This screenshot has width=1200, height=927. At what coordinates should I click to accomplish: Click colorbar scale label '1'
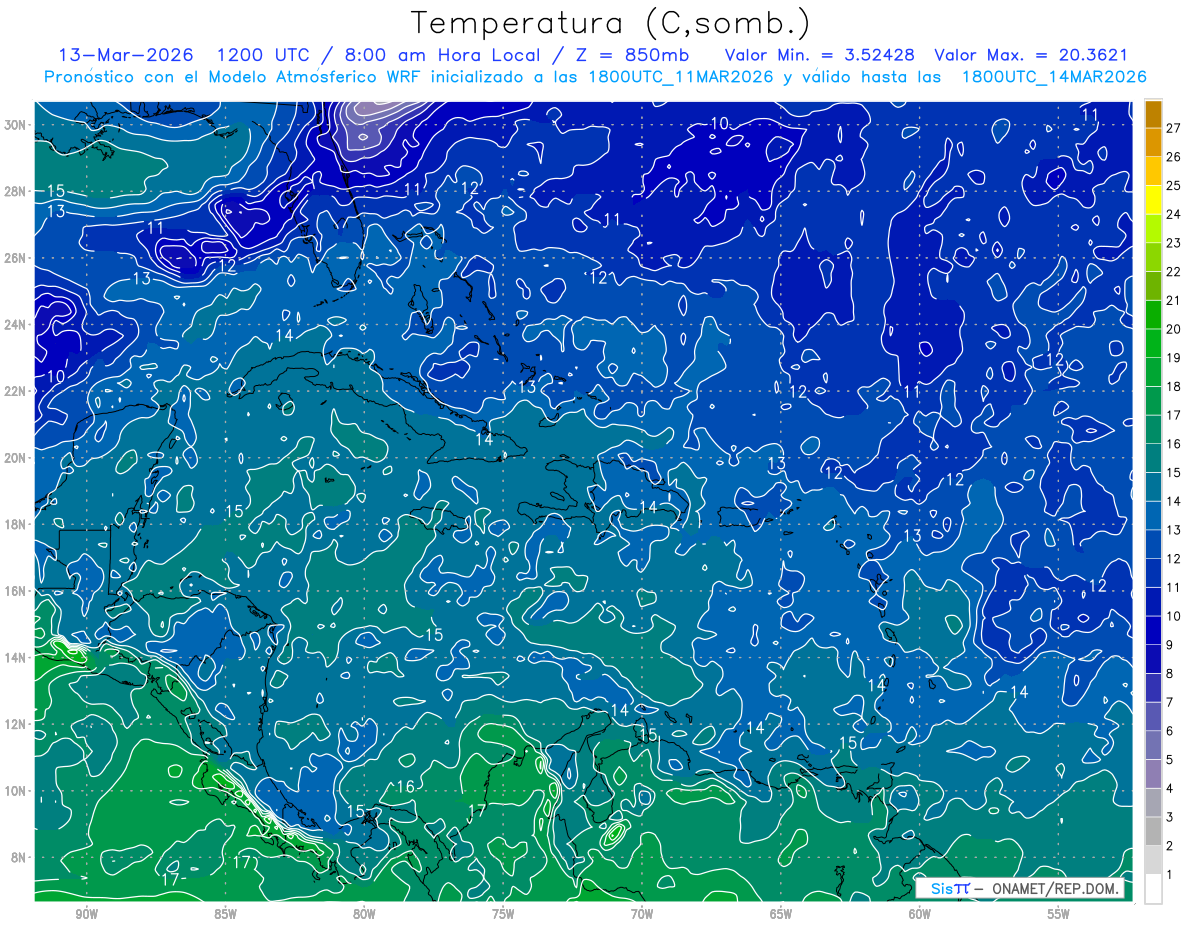[1170, 875]
